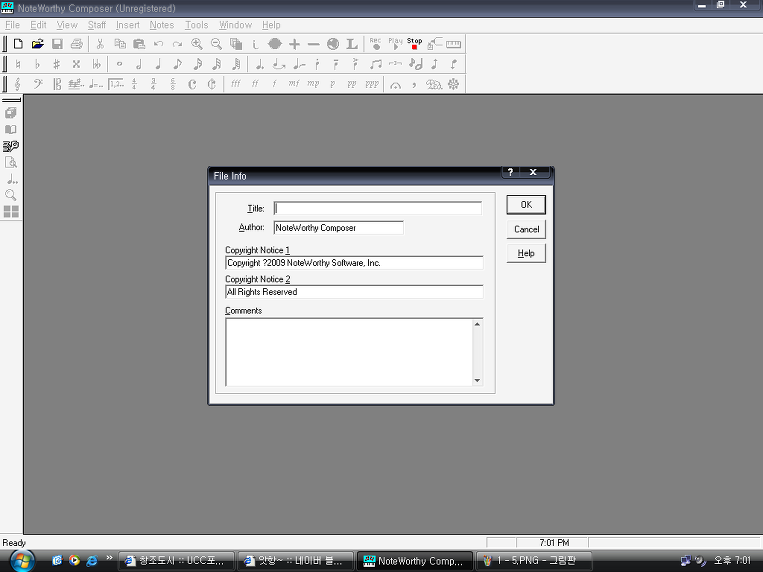Viewport: 763px width, 572px height.
Task: Click the Play button in toolbar
Action: point(395,44)
